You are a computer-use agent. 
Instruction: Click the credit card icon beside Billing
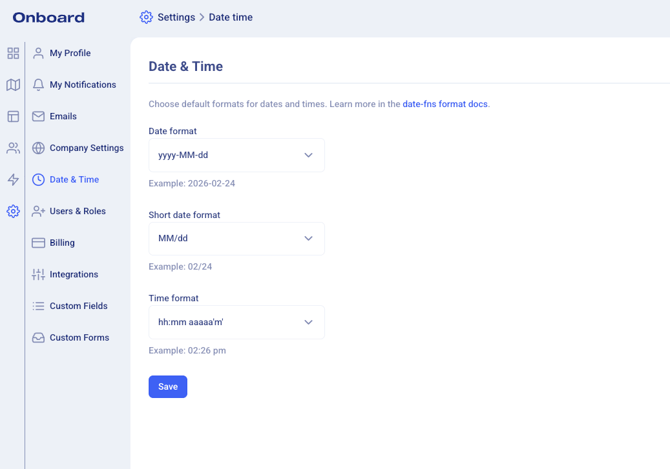[38, 243]
